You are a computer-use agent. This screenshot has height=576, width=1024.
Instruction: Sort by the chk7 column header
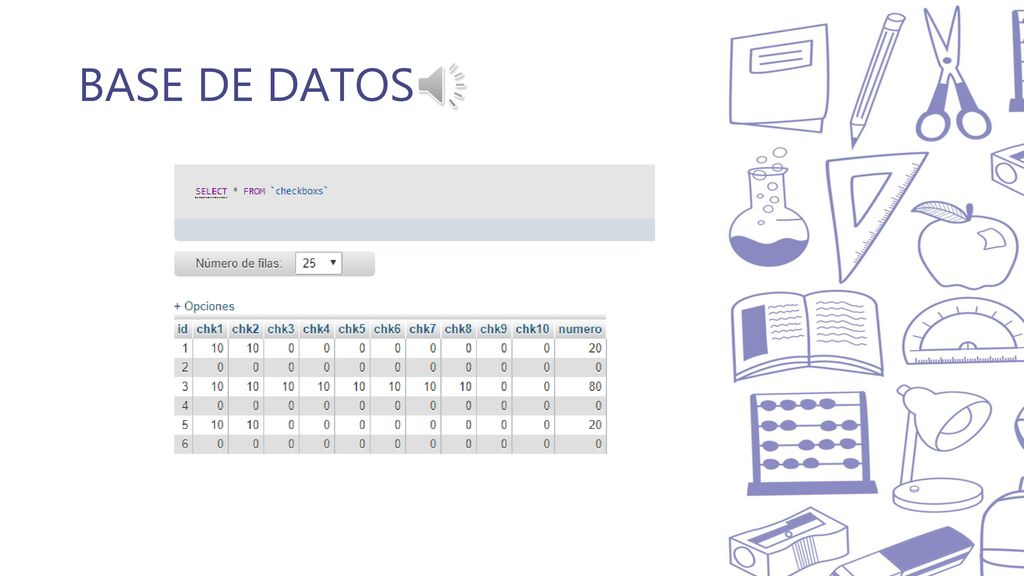tap(423, 329)
